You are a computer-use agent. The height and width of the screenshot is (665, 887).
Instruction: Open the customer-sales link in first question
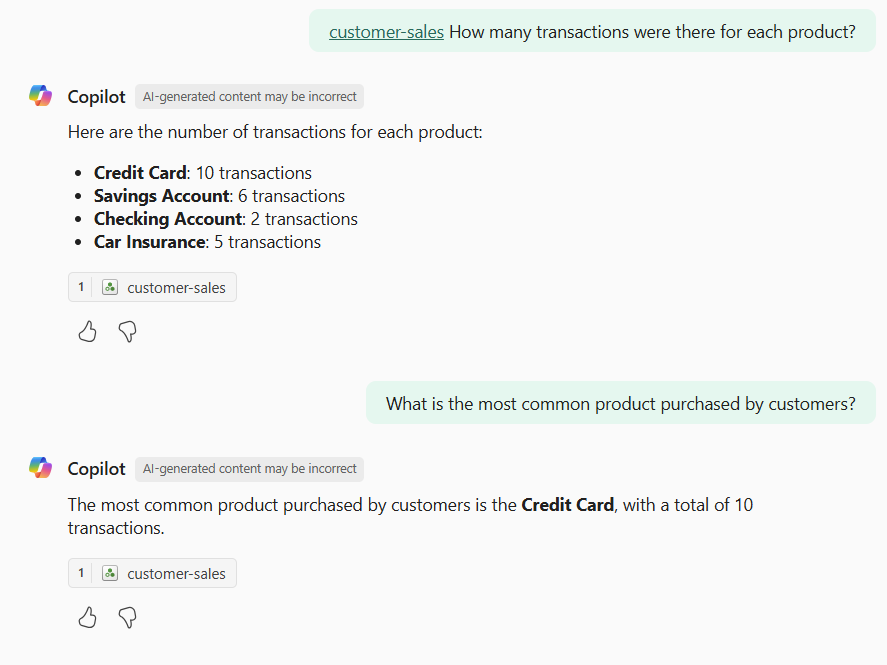pyautogui.click(x=386, y=32)
